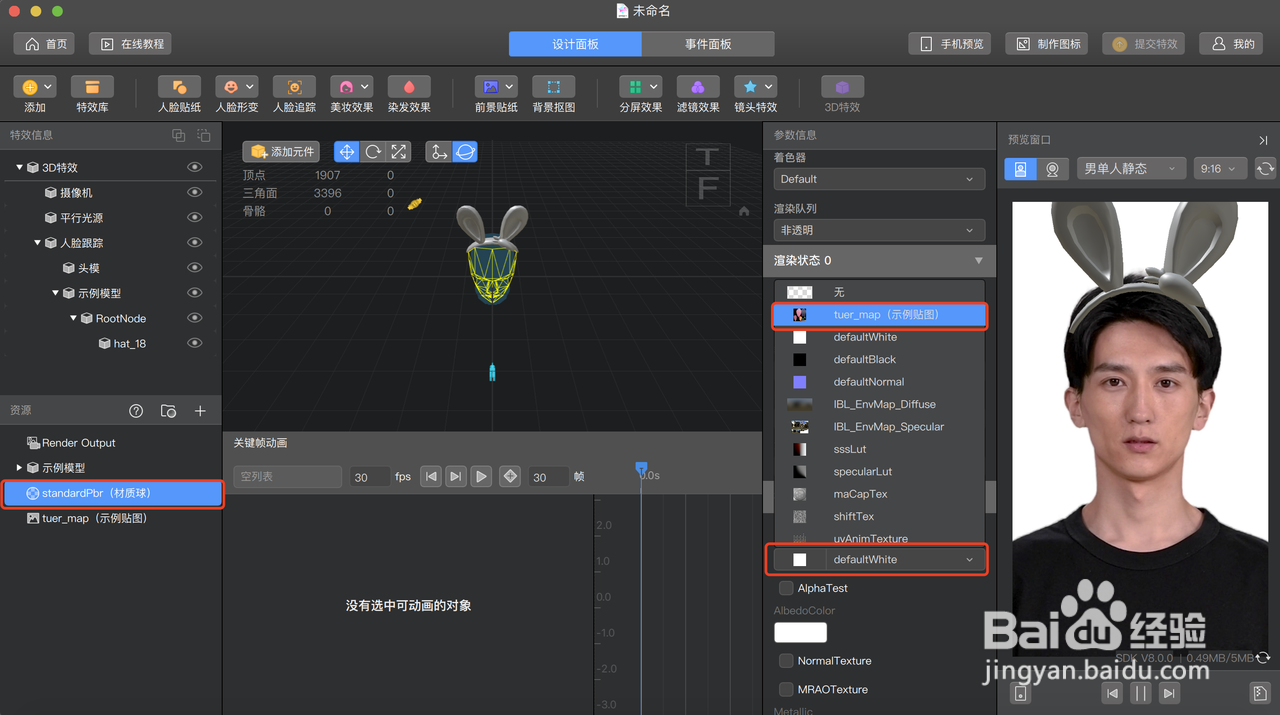Select the move gizmo tool in viewport

pyautogui.click(x=347, y=152)
